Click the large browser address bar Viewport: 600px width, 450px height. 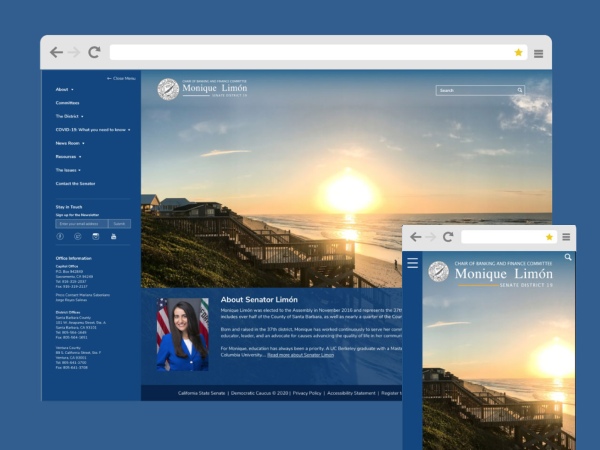318,52
